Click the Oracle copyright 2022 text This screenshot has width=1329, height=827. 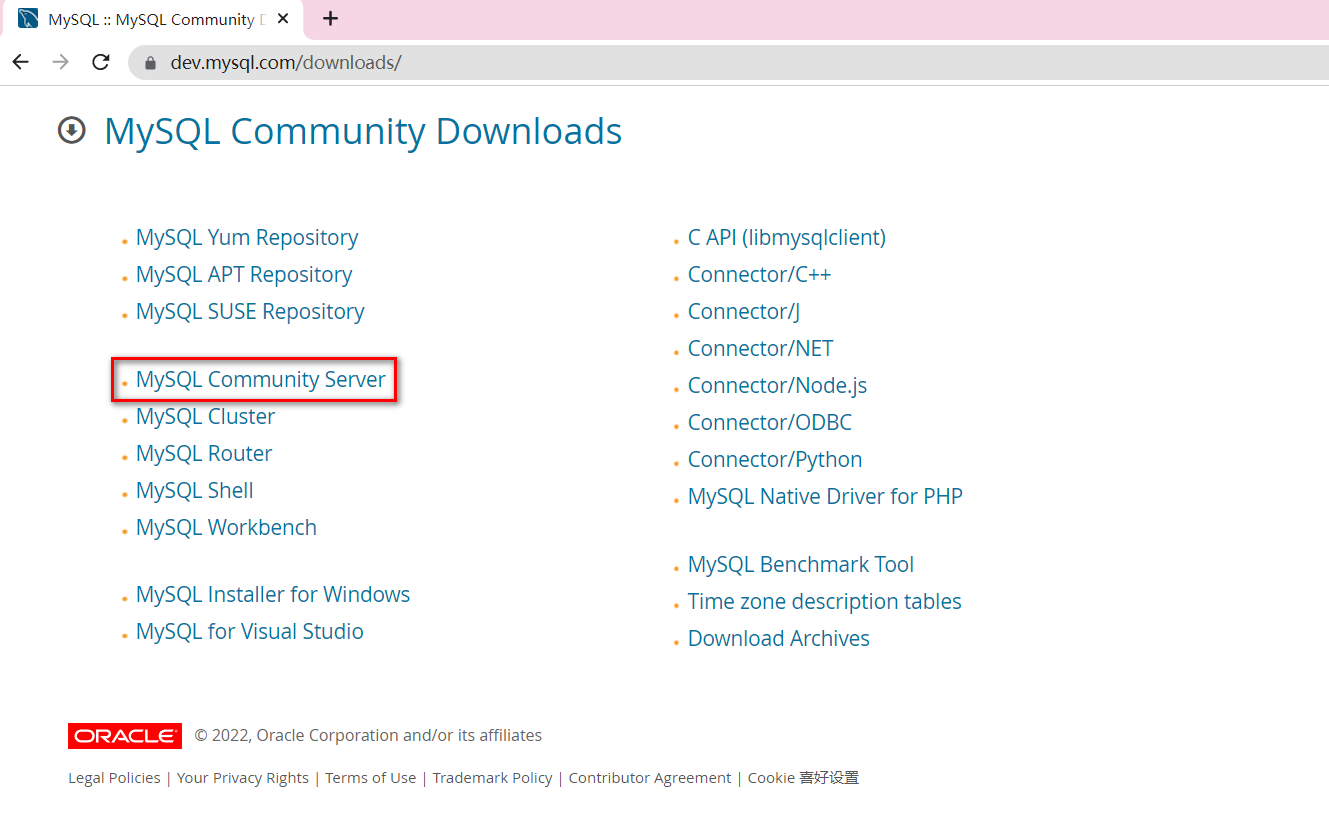pyautogui.click(x=368, y=736)
